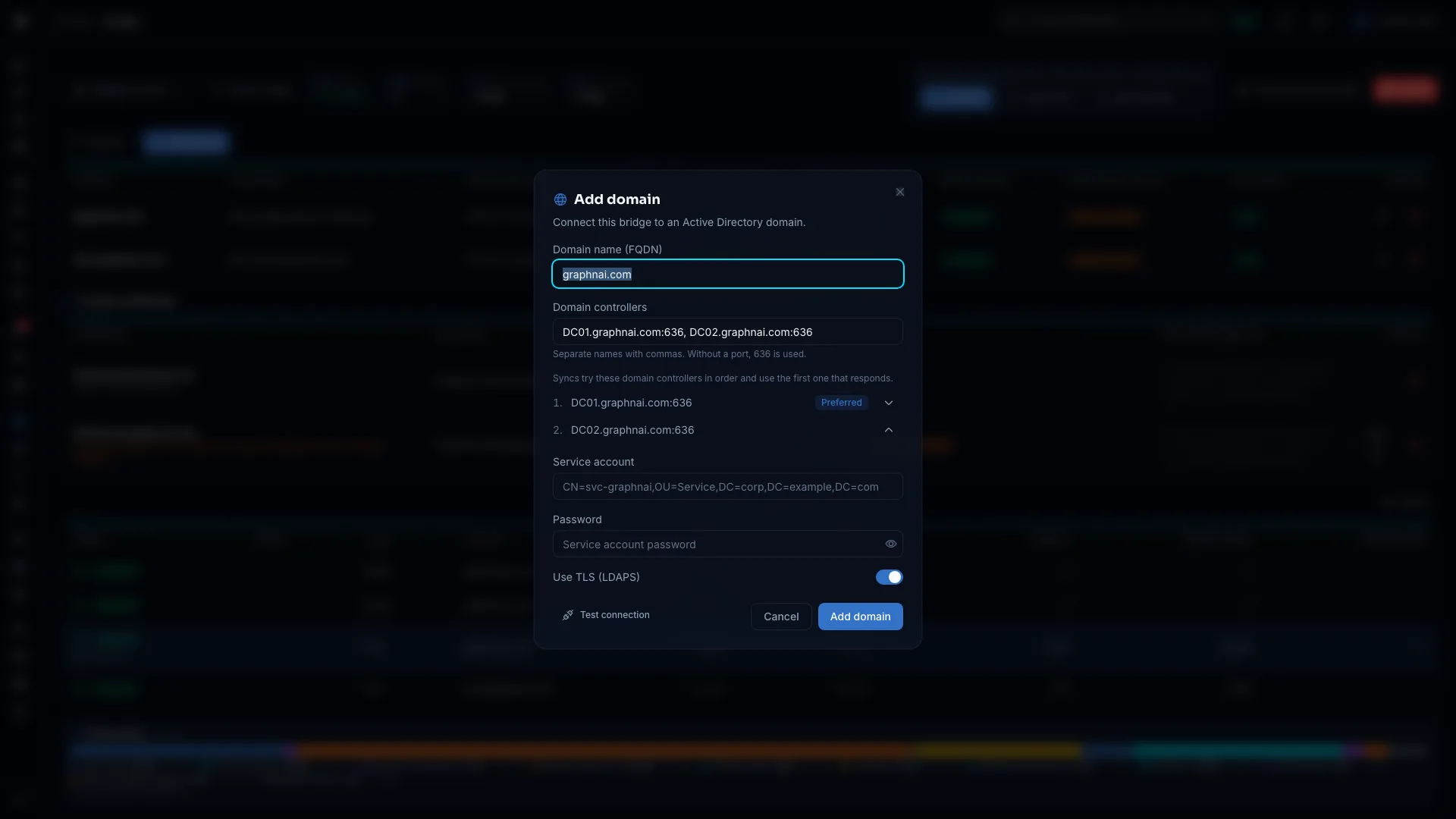Click the Password input field
The height and width of the screenshot is (819, 1456).
(728, 544)
